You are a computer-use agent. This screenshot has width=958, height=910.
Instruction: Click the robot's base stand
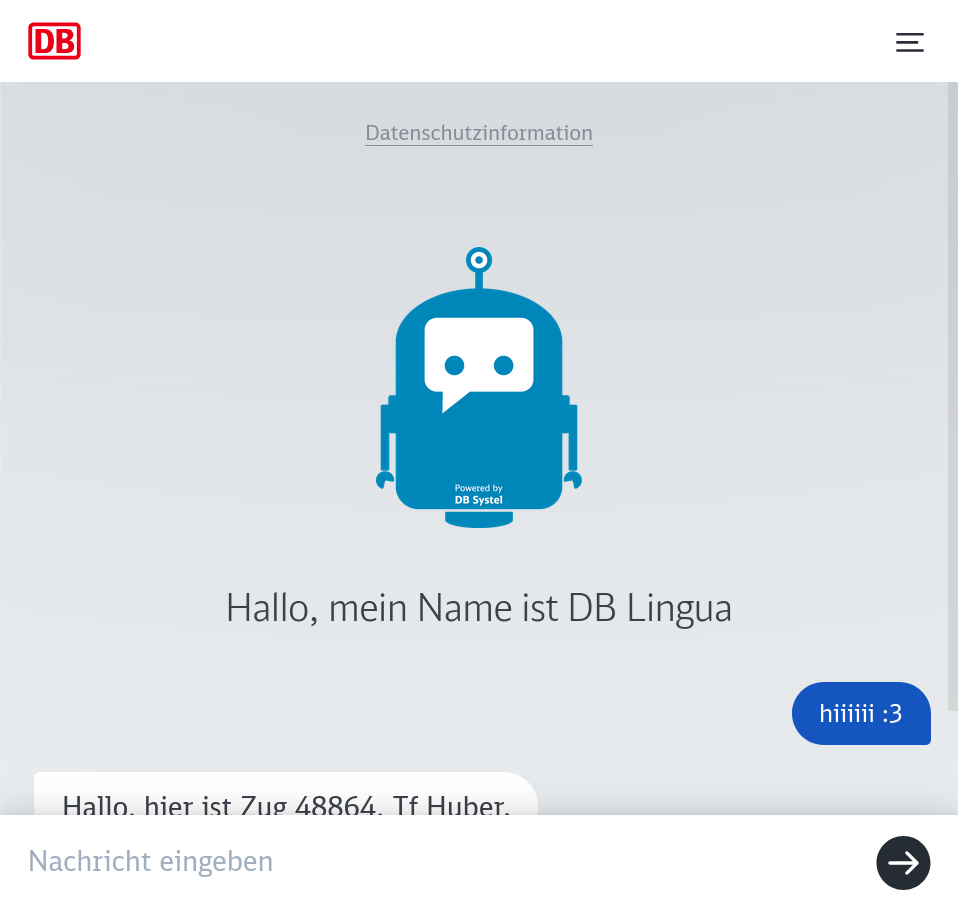pyautogui.click(x=479, y=519)
